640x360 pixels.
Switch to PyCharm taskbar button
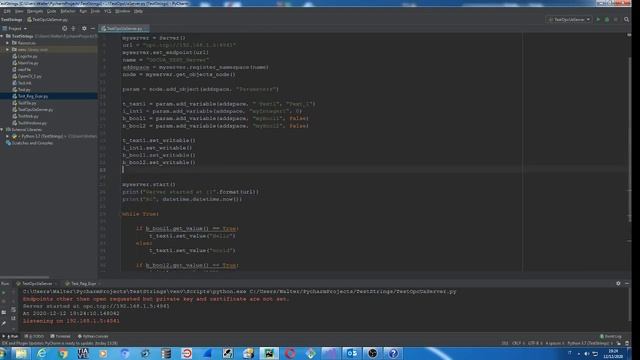point(269,353)
